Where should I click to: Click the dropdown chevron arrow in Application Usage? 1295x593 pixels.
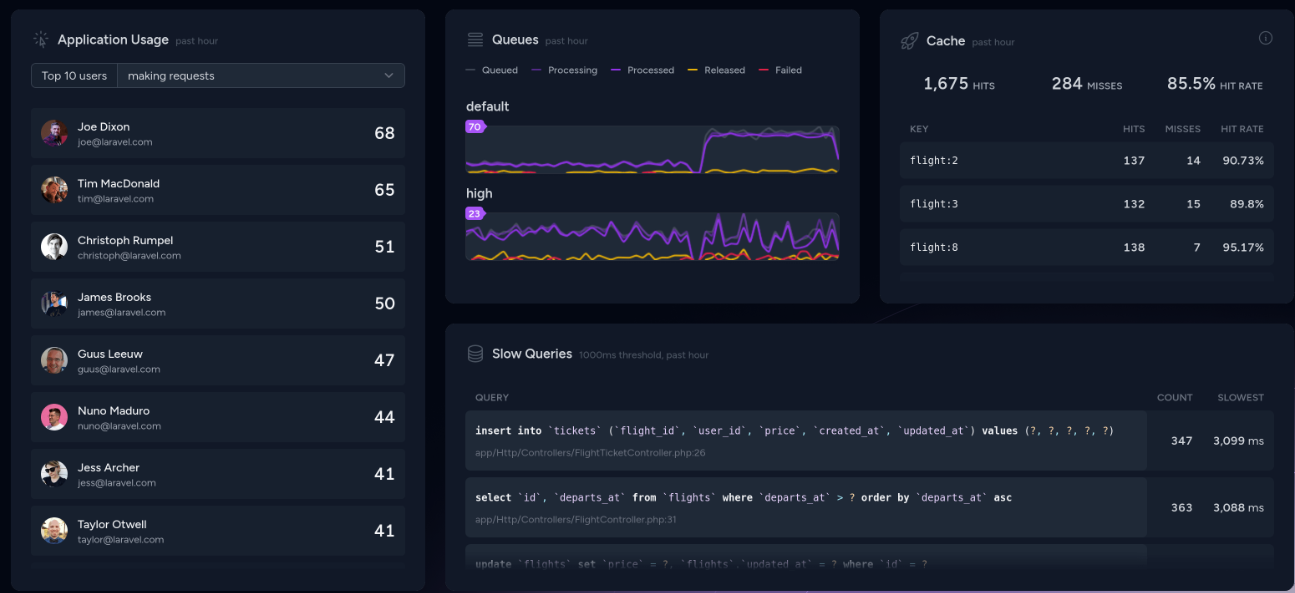(389, 76)
